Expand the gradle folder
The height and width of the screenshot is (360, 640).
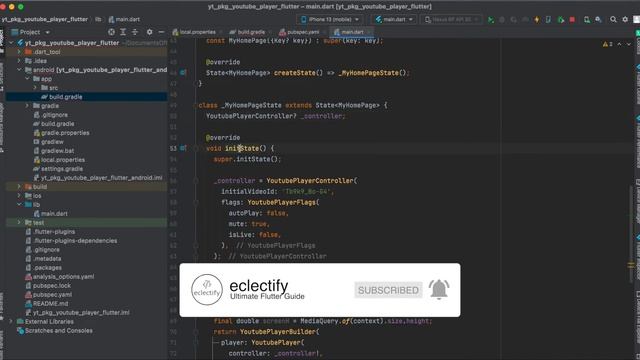[27, 106]
